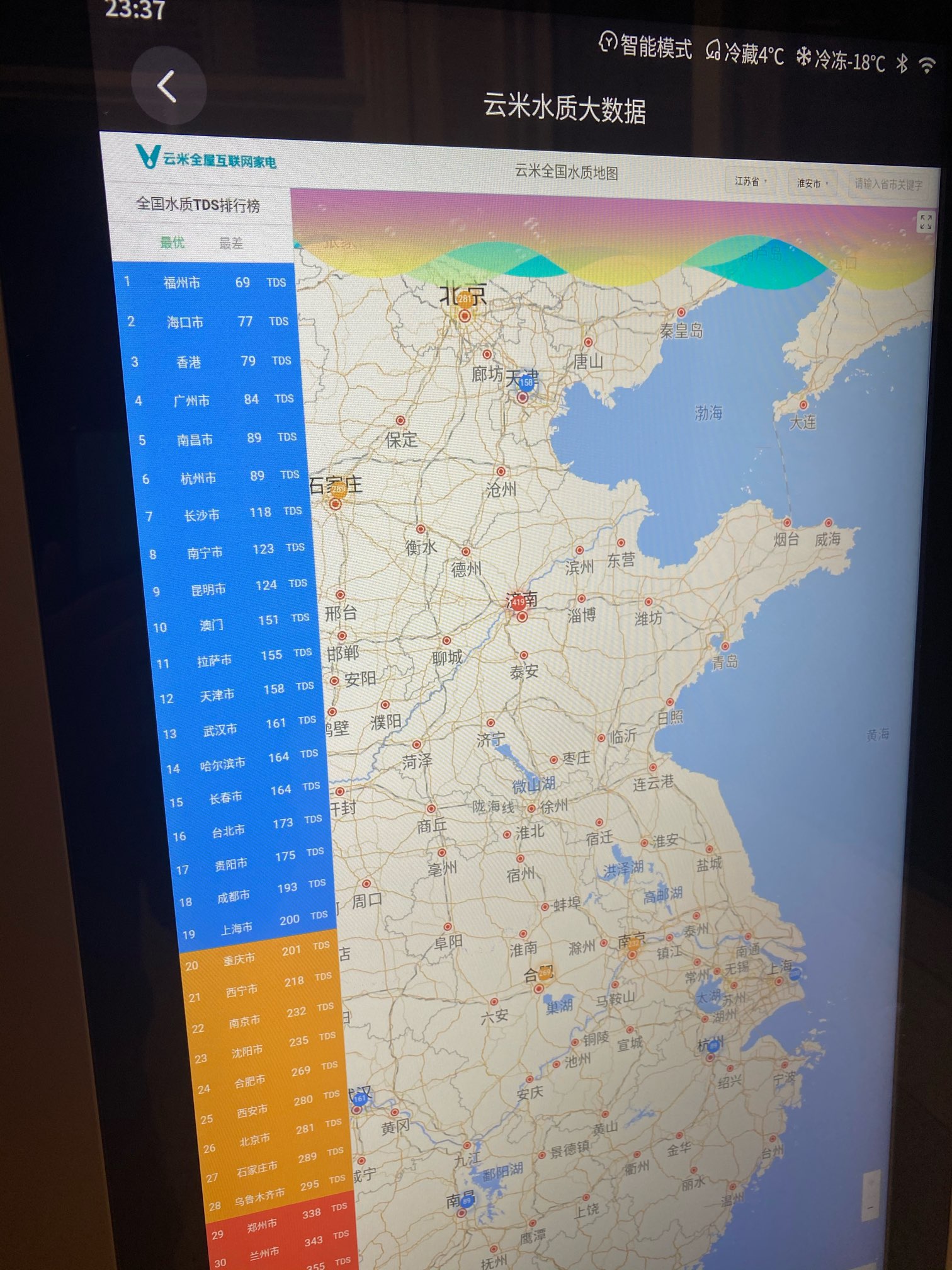The image size is (952, 1270).
Task: Select rank 18 成都市 193 TDS row
Action: tap(255, 893)
